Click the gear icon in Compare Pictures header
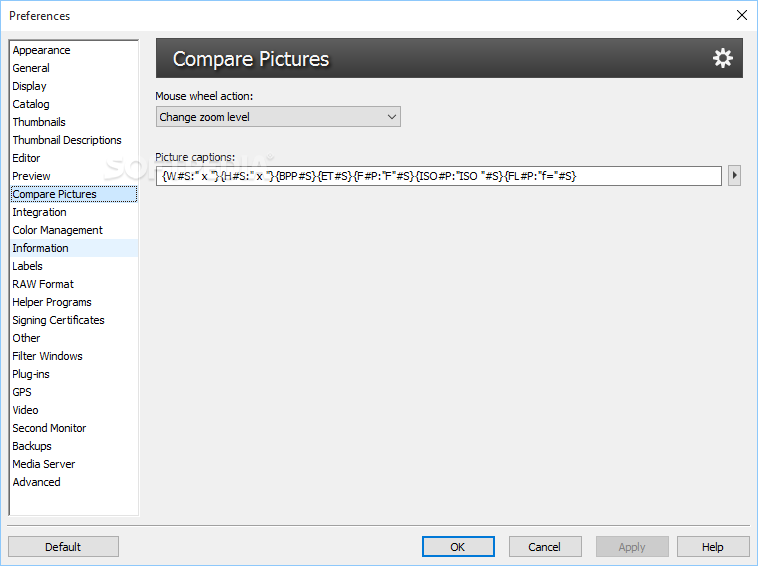Screen dimensions: 758x566 tap(722, 58)
